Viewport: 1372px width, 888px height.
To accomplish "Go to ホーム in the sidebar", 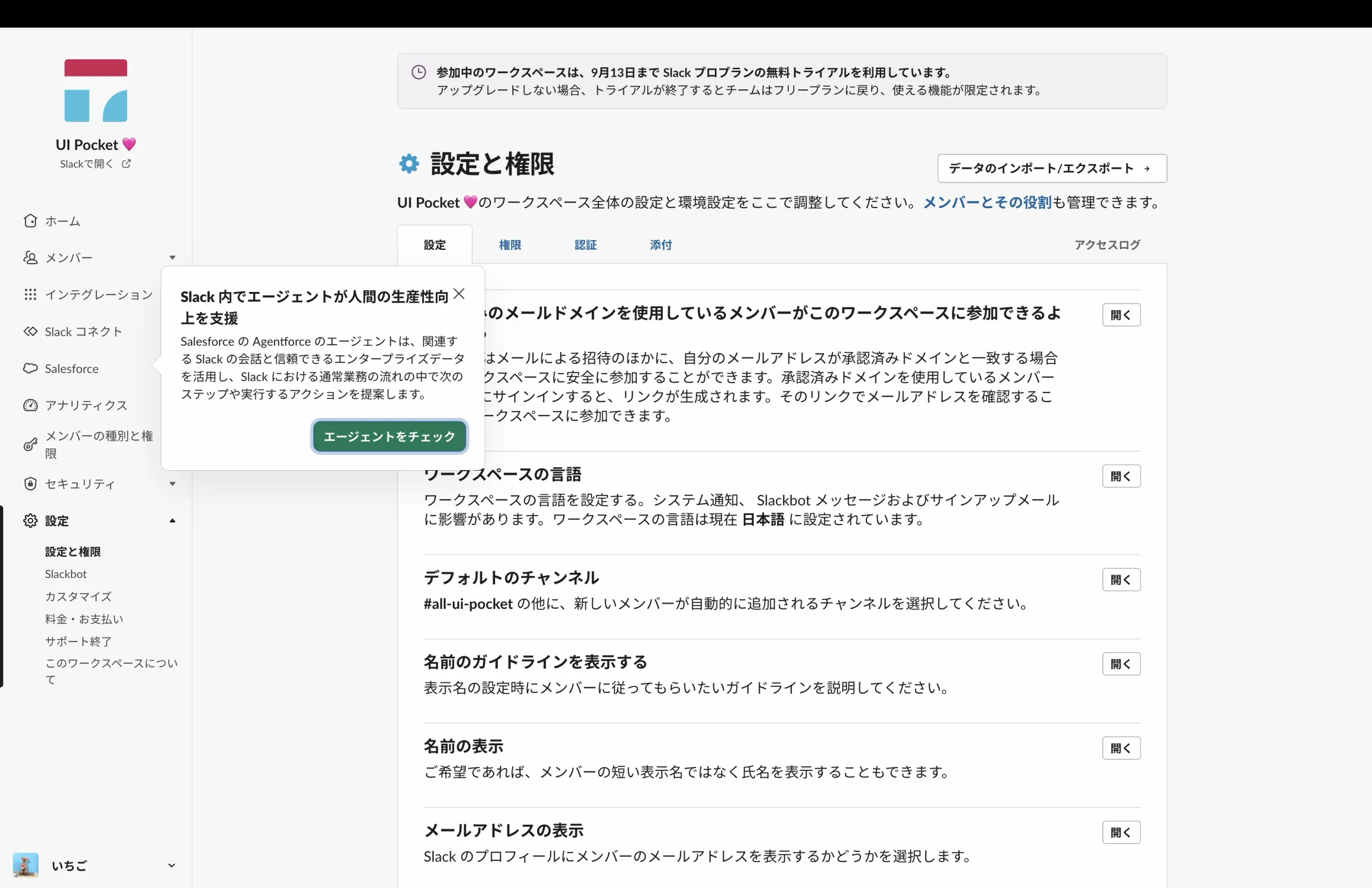I will [x=63, y=221].
